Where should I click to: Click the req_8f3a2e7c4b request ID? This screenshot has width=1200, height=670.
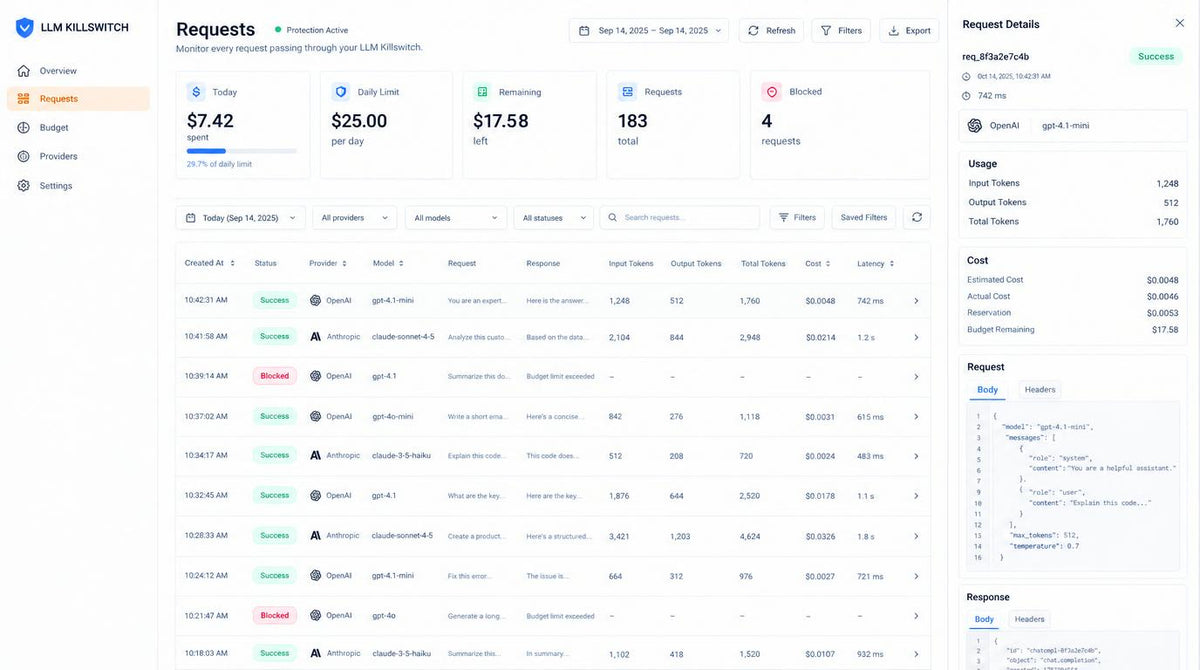[995, 57]
